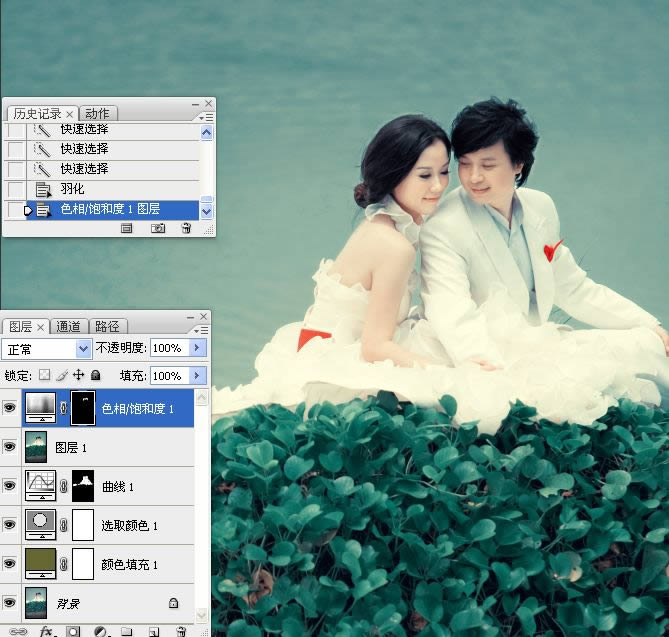Click the add layer mask icon
Screen dimensions: 669x637
(x=73, y=631)
